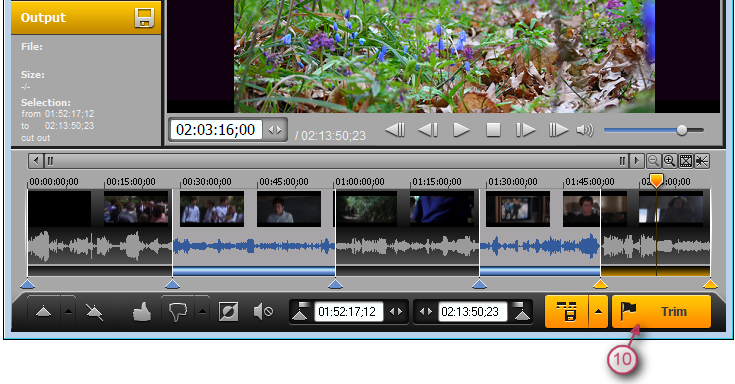The width and height of the screenshot is (735, 384).
Task: Zoom out the timeline
Action: pos(653,161)
